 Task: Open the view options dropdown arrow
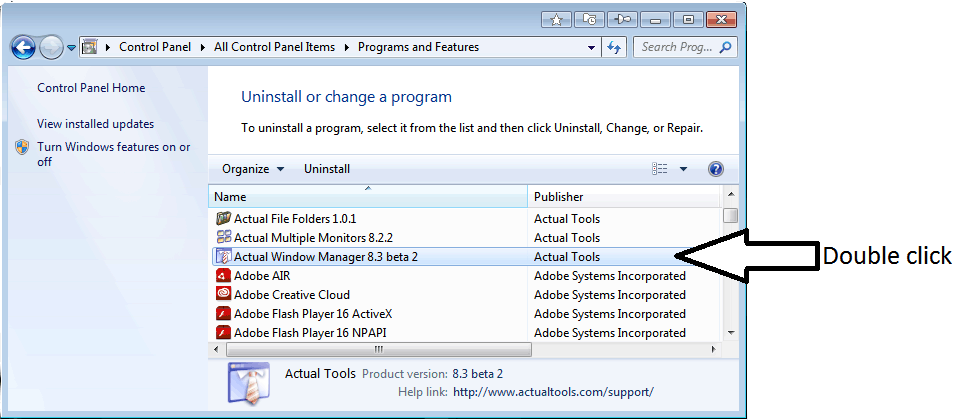pos(683,169)
